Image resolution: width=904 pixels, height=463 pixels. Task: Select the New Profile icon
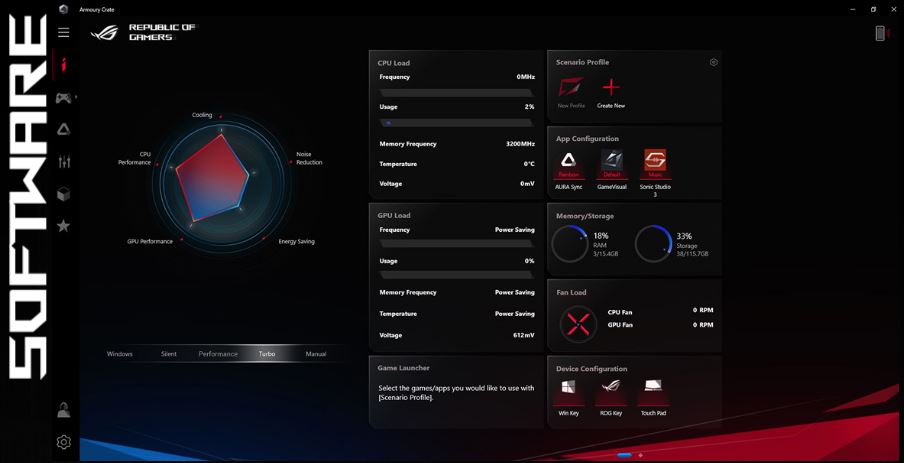point(571,88)
